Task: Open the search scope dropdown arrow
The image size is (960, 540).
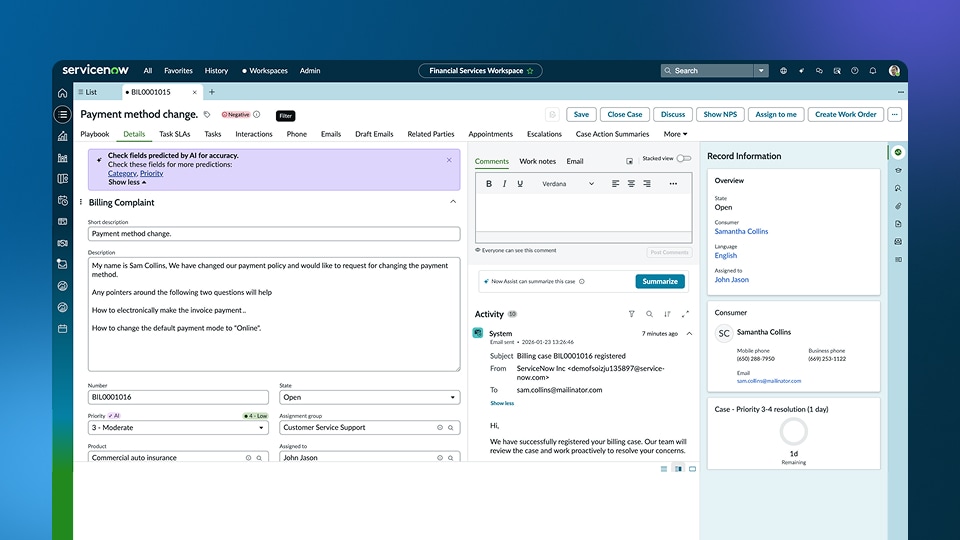Action: pos(761,71)
